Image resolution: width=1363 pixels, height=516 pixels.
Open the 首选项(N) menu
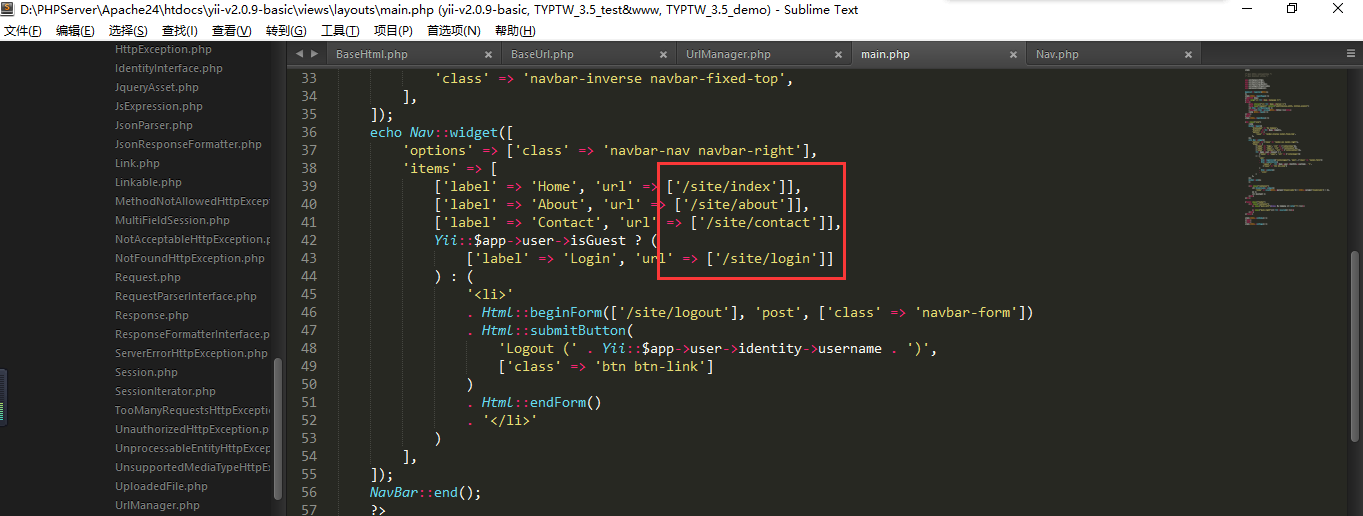click(x=453, y=31)
